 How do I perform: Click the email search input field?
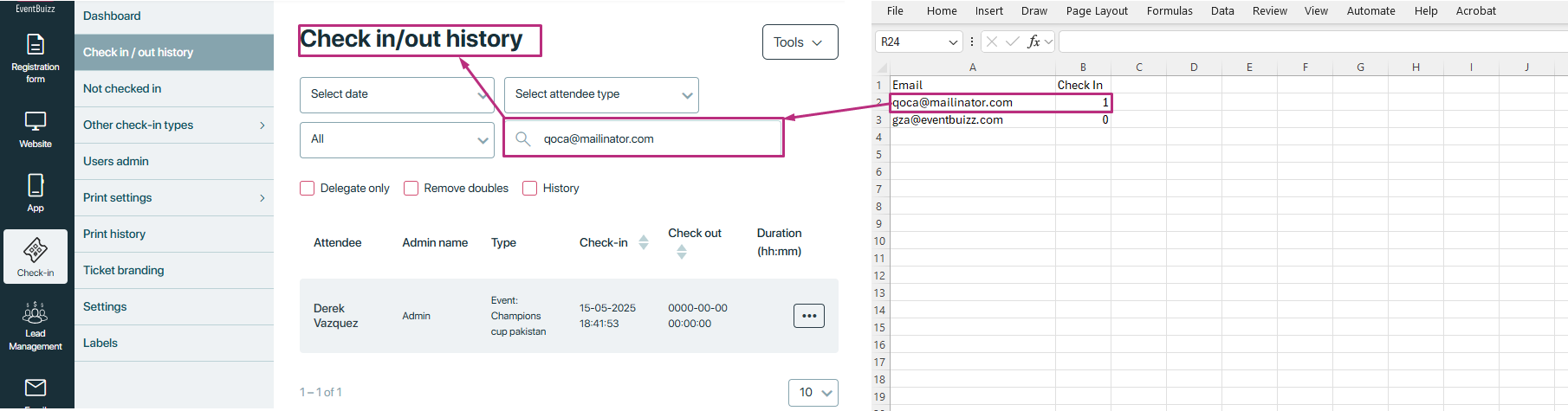click(650, 138)
